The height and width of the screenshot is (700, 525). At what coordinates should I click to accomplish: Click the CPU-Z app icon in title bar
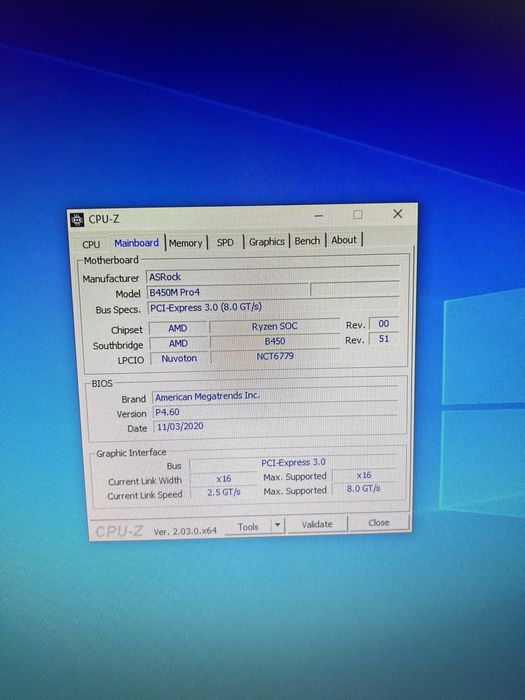[77, 220]
